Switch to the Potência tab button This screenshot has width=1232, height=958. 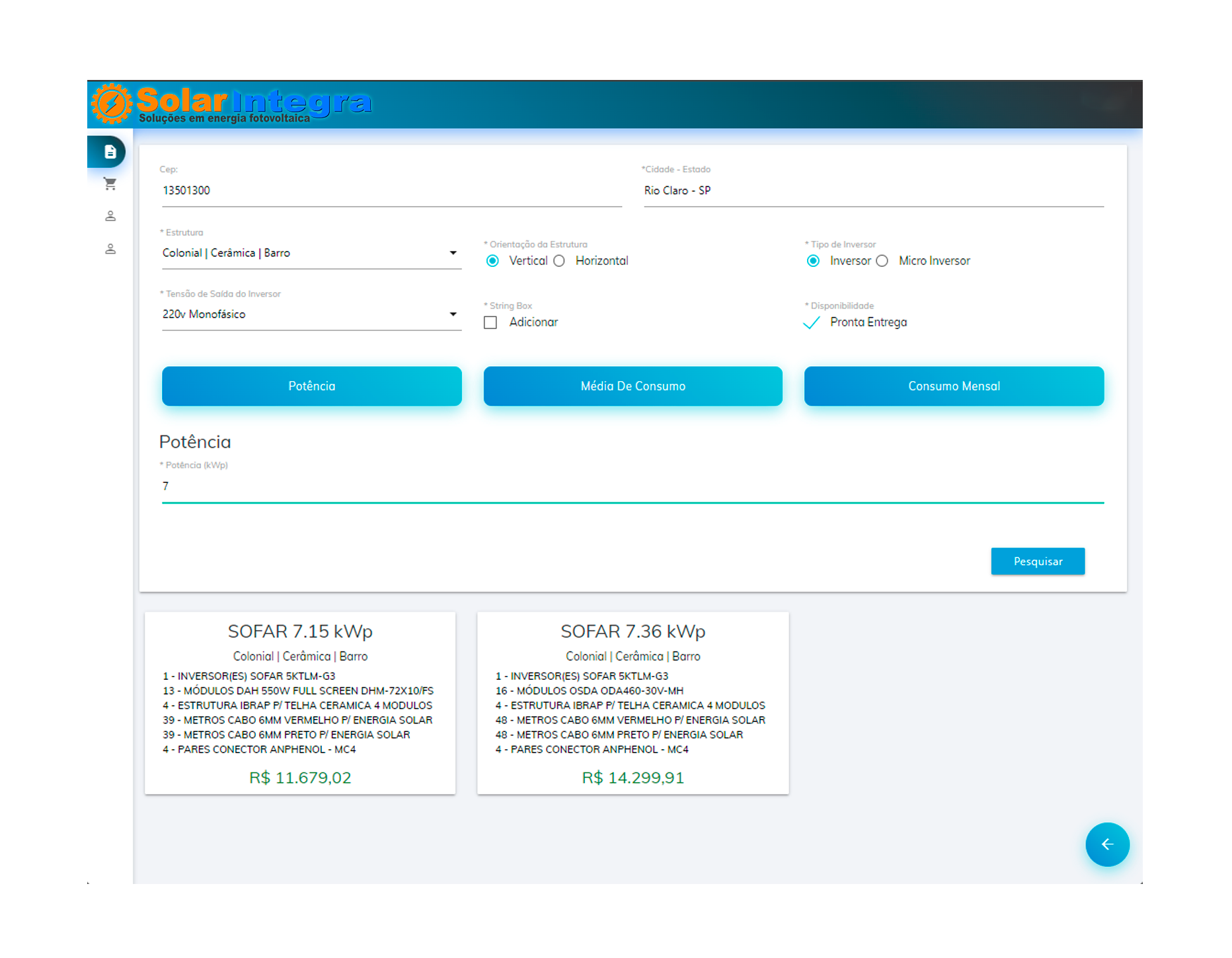[311, 386]
